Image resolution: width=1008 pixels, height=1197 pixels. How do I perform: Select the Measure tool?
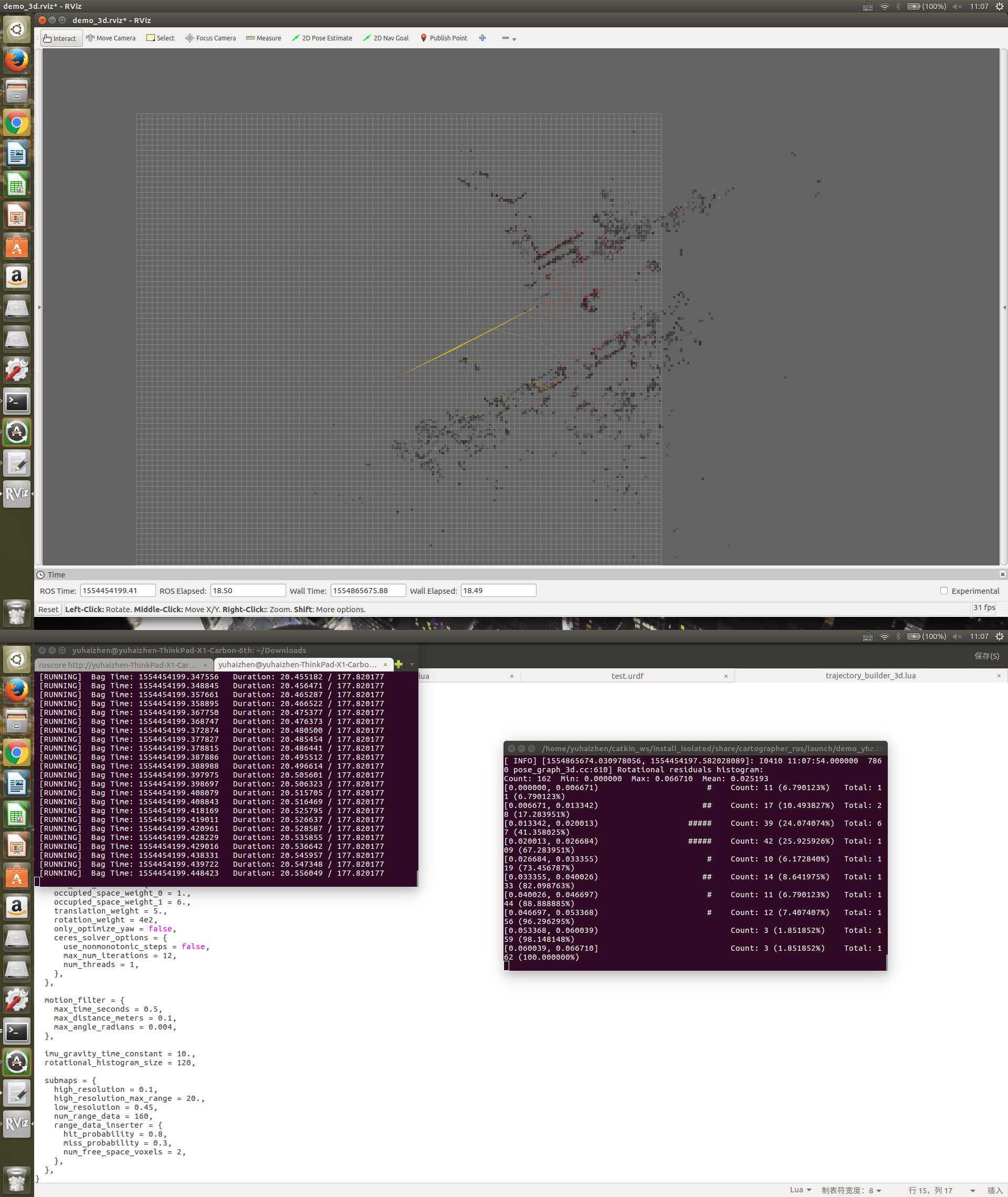point(263,38)
